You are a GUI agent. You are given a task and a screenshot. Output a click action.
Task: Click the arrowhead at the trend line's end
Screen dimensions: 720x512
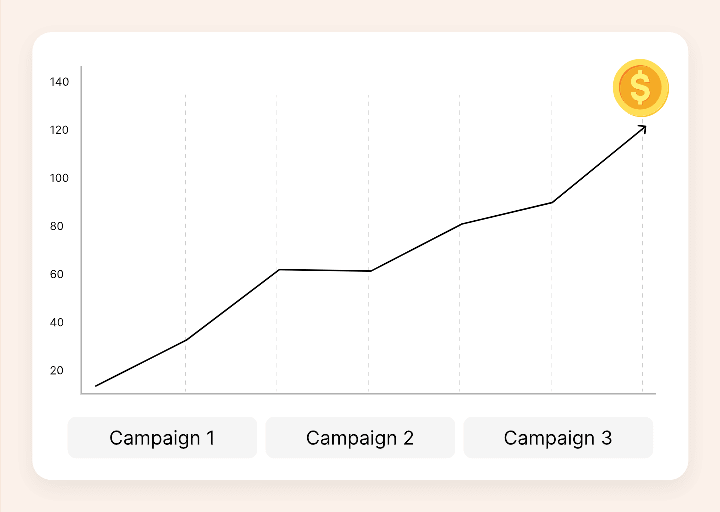pyautogui.click(x=643, y=127)
